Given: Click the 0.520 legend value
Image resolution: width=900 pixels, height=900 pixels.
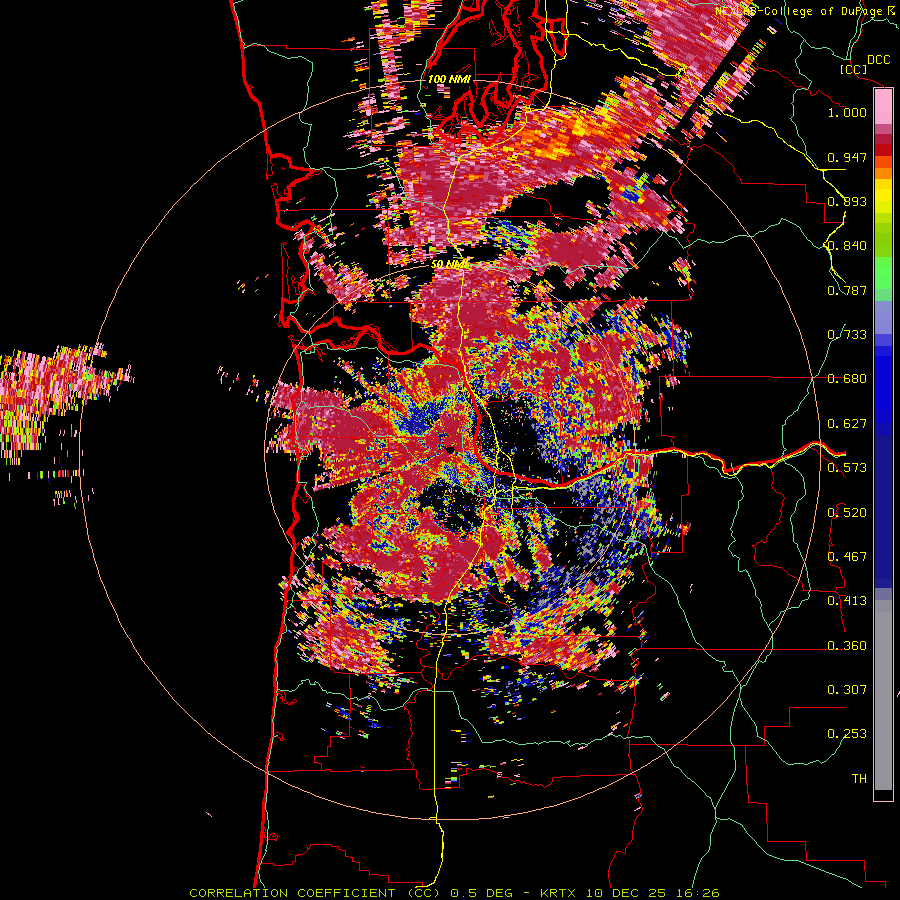Looking at the screenshot, I should pos(847,513).
